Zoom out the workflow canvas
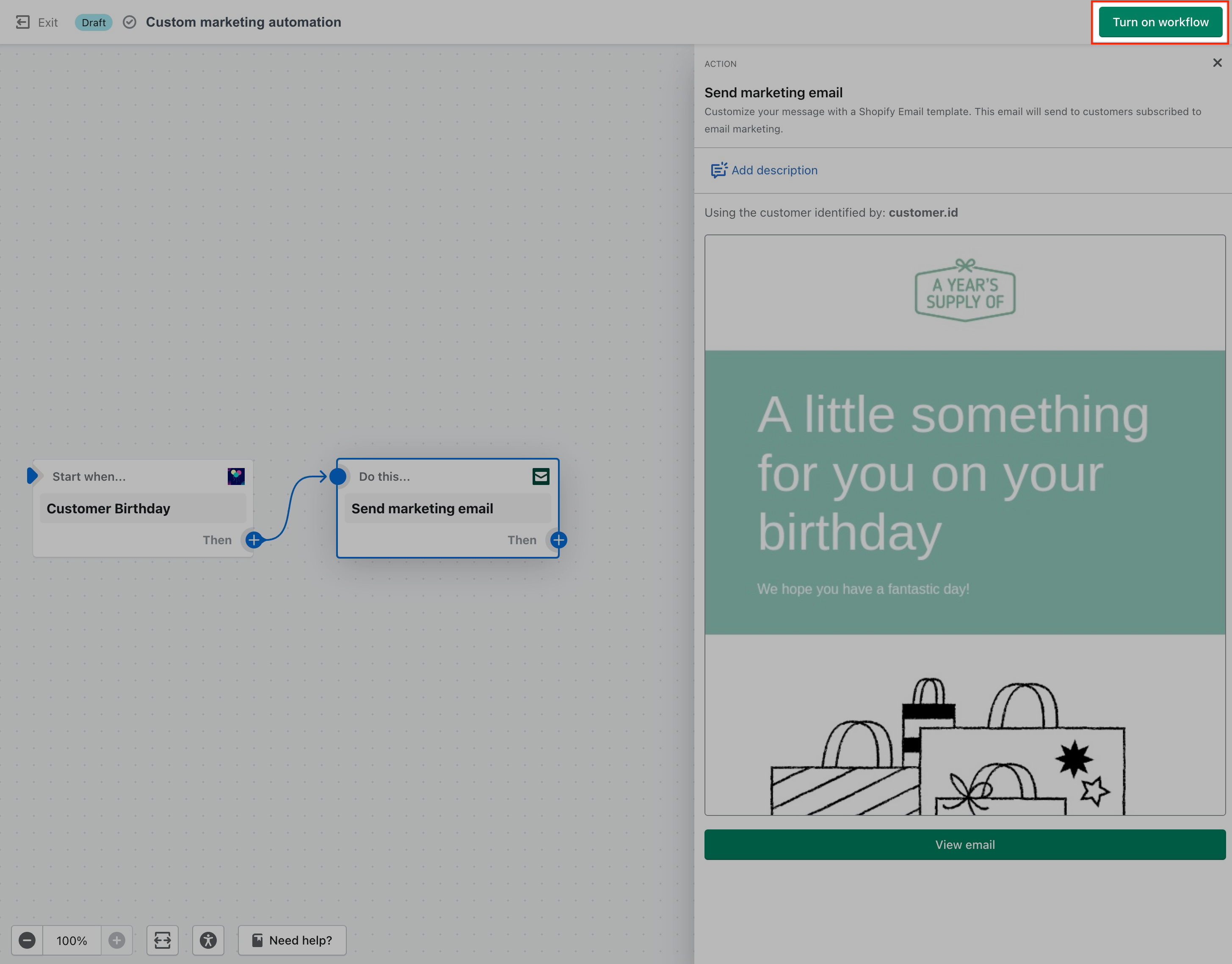This screenshot has height=964, width=1232. tap(27, 940)
